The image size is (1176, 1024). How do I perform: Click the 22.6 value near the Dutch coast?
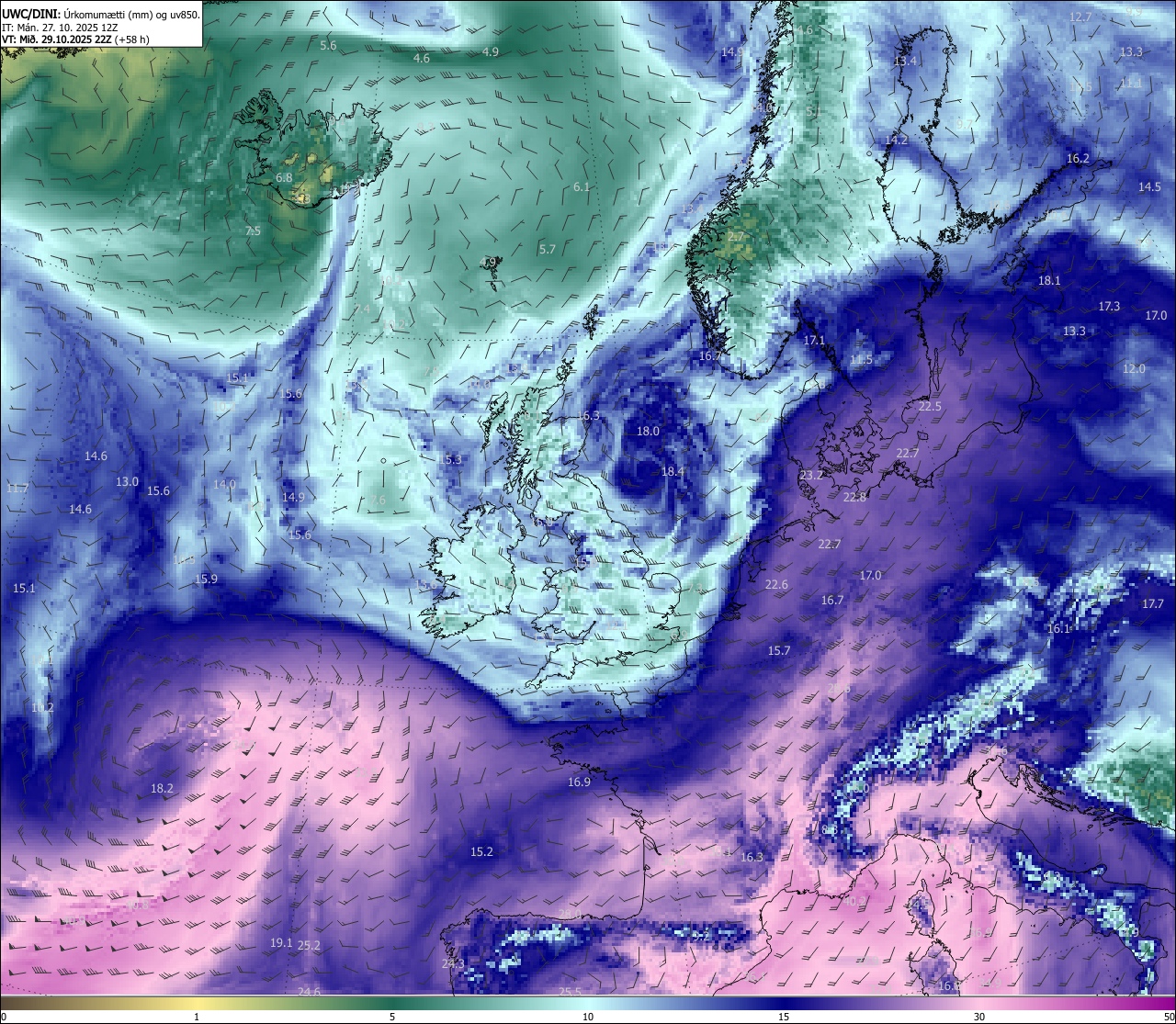(776, 585)
